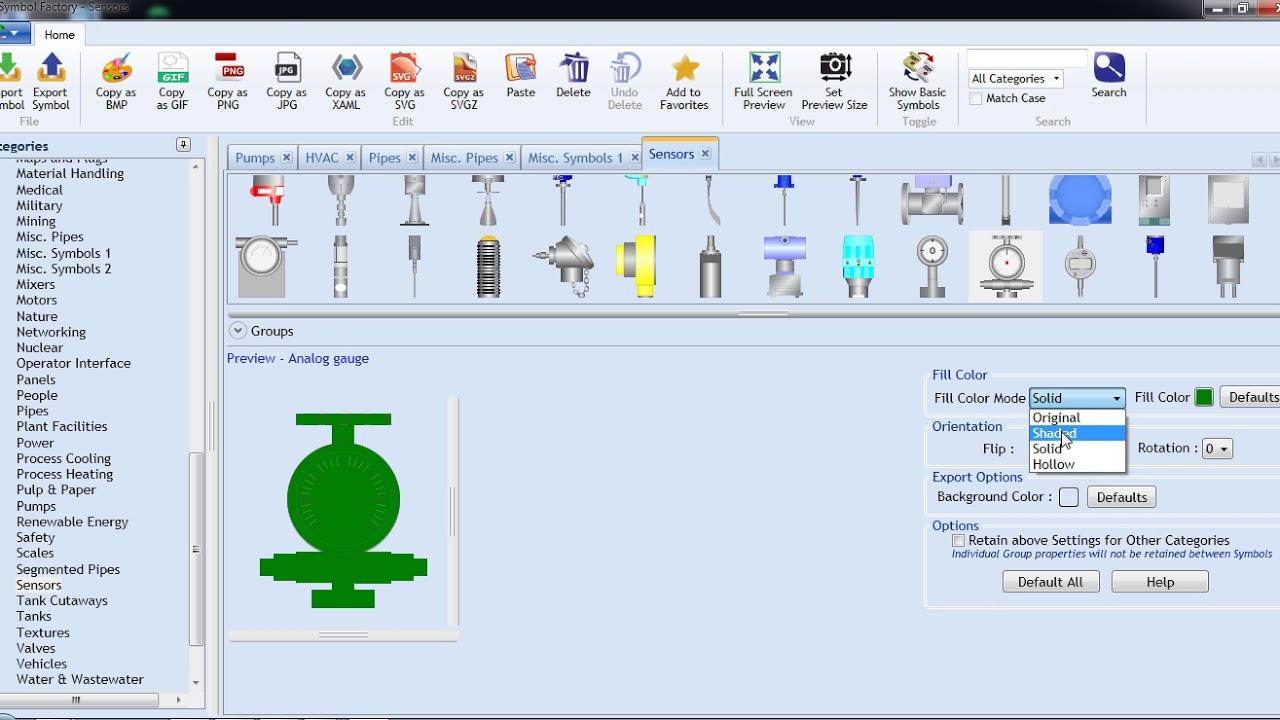Viewport: 1280px width, 720px height.
Task: Click Add to Favorites star
Action: (686, 82)
